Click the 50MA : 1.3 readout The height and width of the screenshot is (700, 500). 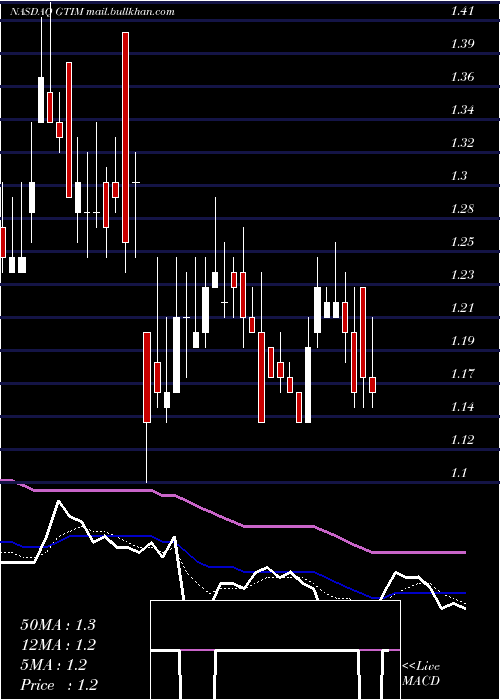click(x=58, y=625)
